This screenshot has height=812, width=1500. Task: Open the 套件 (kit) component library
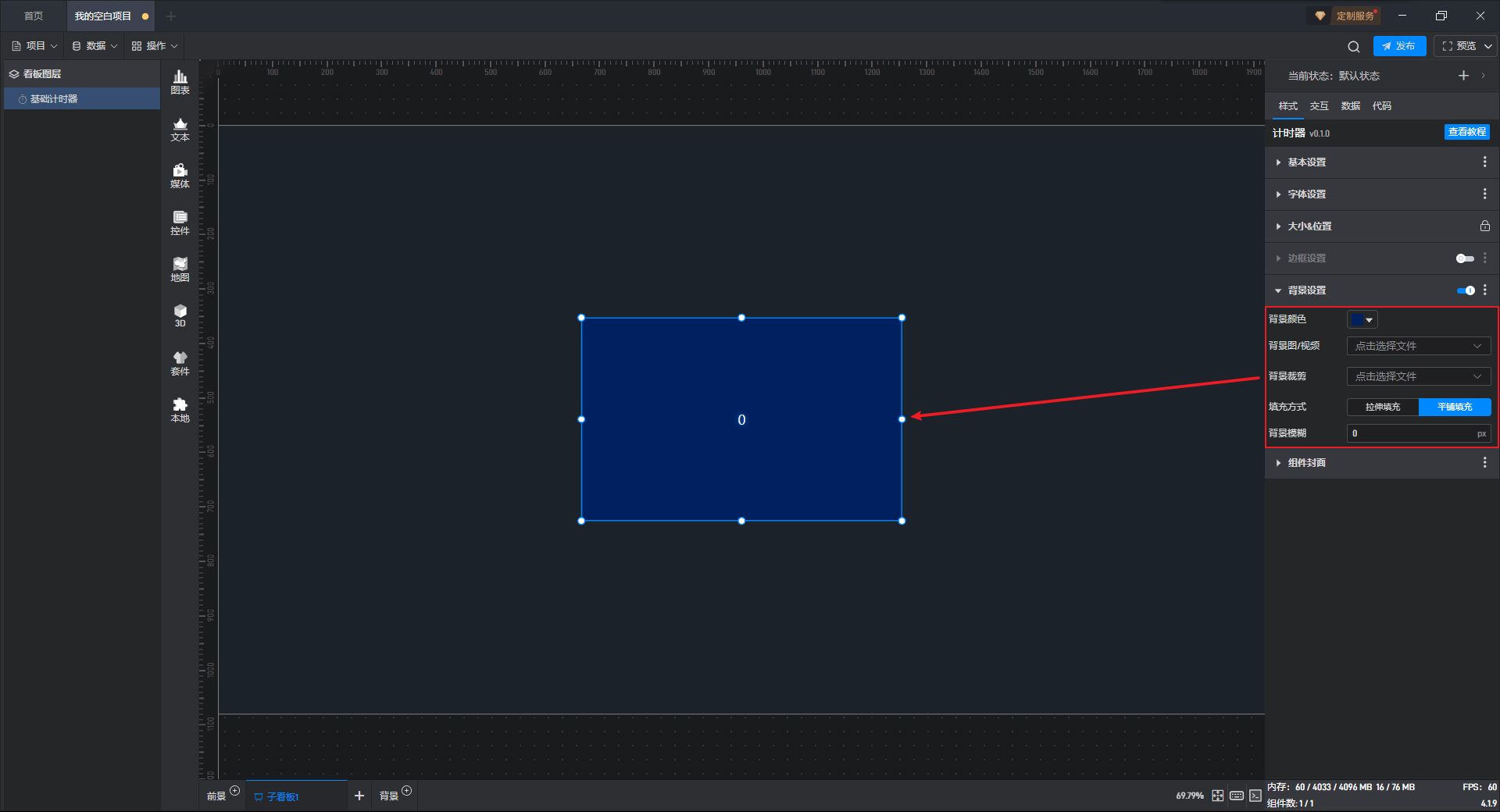pos(180,363)
